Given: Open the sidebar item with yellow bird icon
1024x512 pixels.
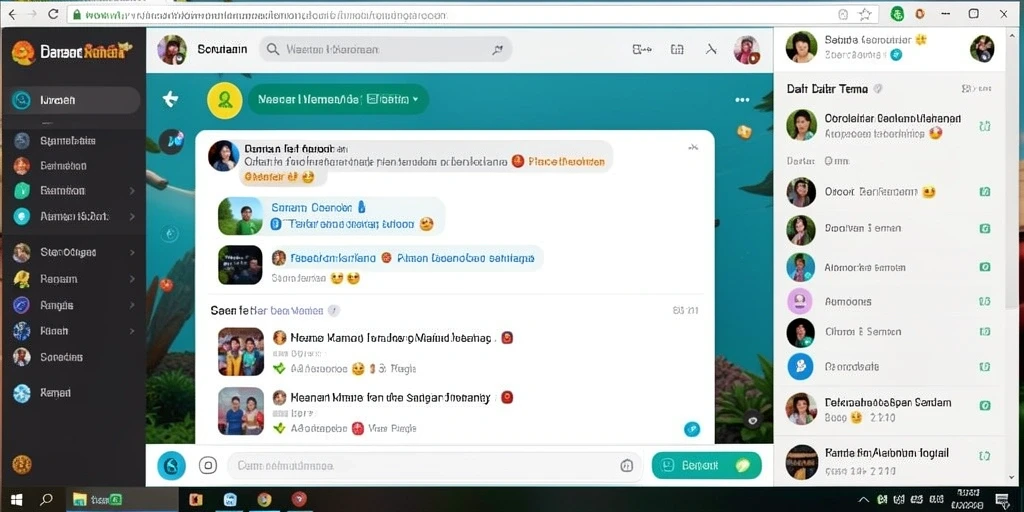Looking at the screenshot, I should coord(73,279).
